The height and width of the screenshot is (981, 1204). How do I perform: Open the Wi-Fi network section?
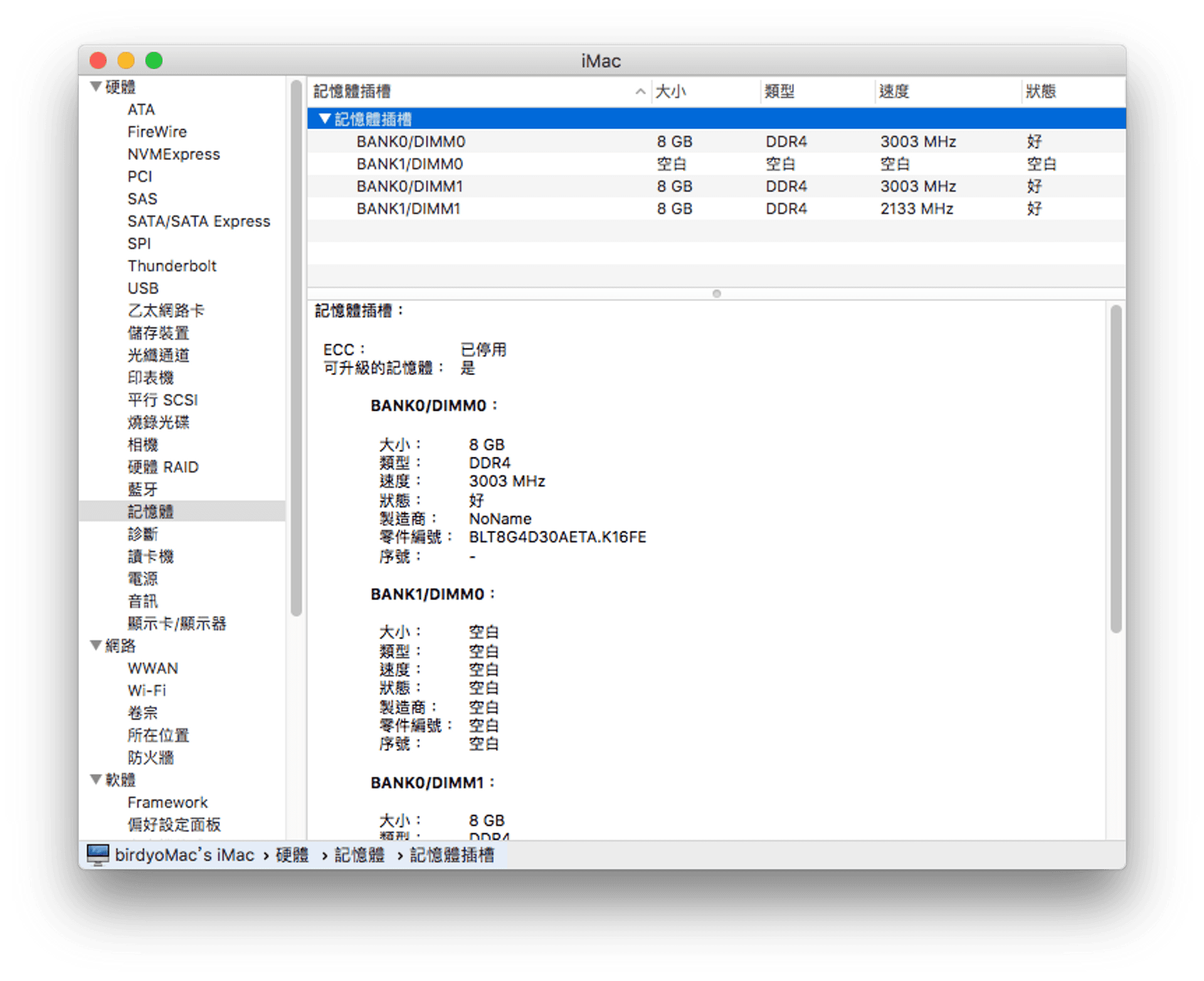click(145, 690)
